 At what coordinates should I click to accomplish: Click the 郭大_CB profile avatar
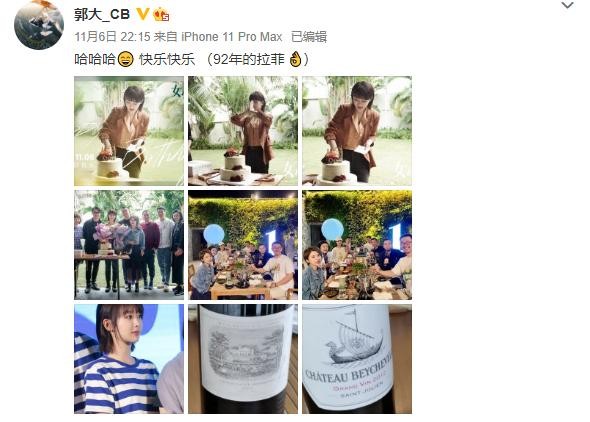(x=39, y=25)
